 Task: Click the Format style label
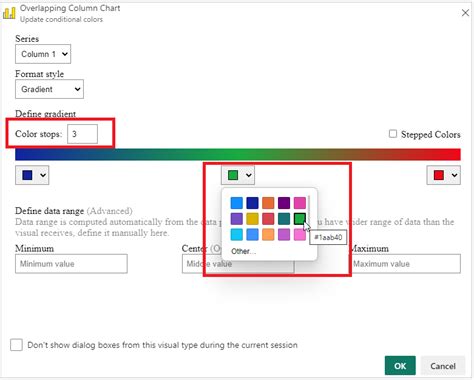click(39, 74)
